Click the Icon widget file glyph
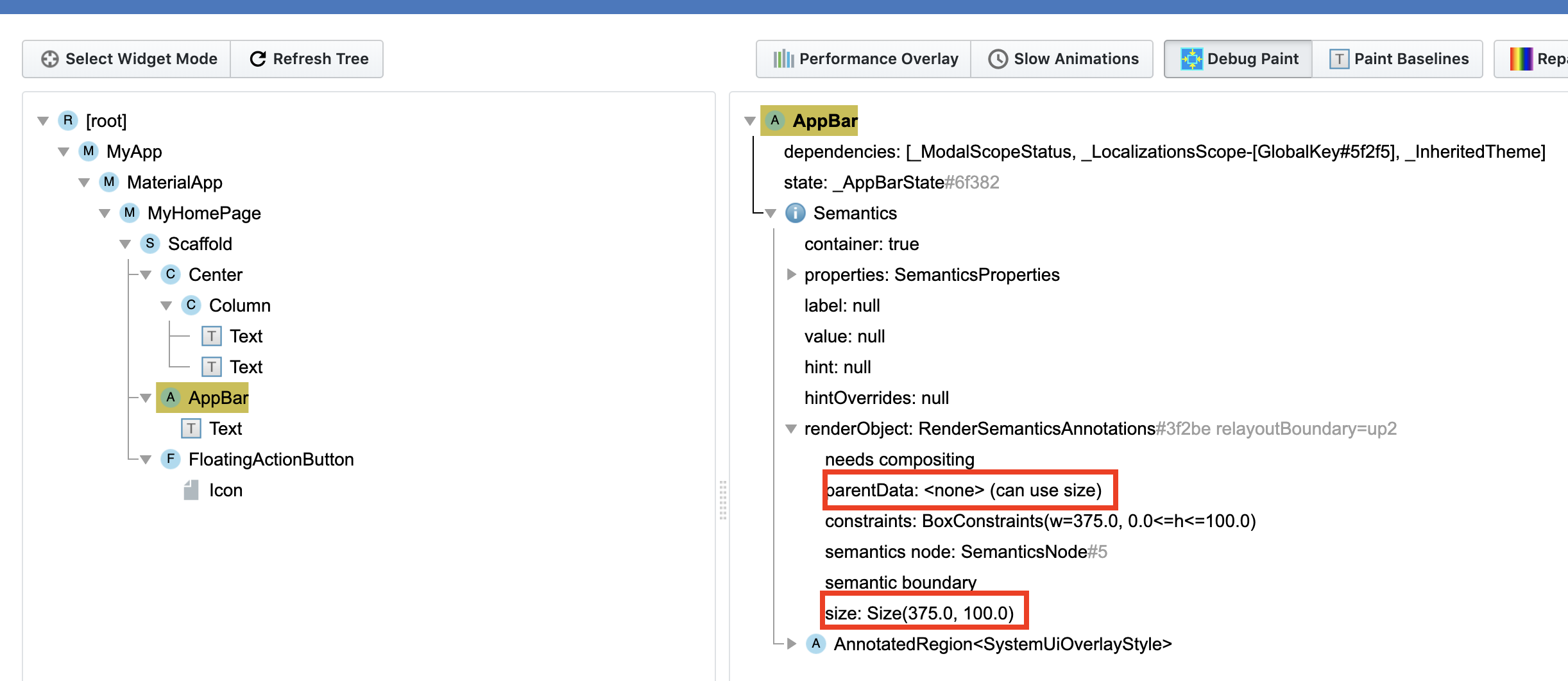Screen dimensions: 1568x681 coord(191,490)
